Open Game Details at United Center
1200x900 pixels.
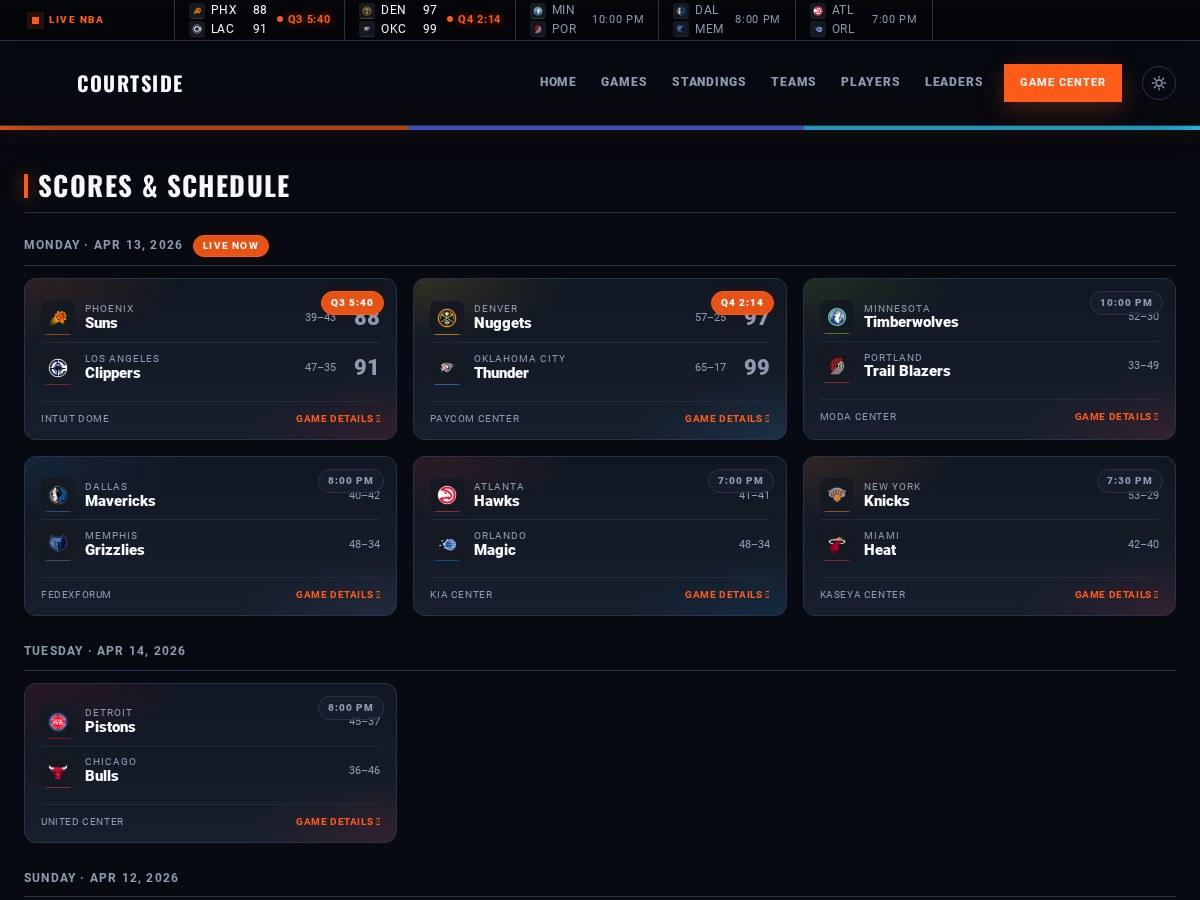coord(338,822)
